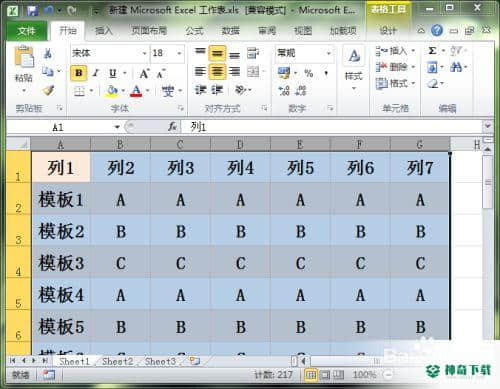The image size is (500, 389).
Task: Align text to top of cell
Action: [200, 52]
